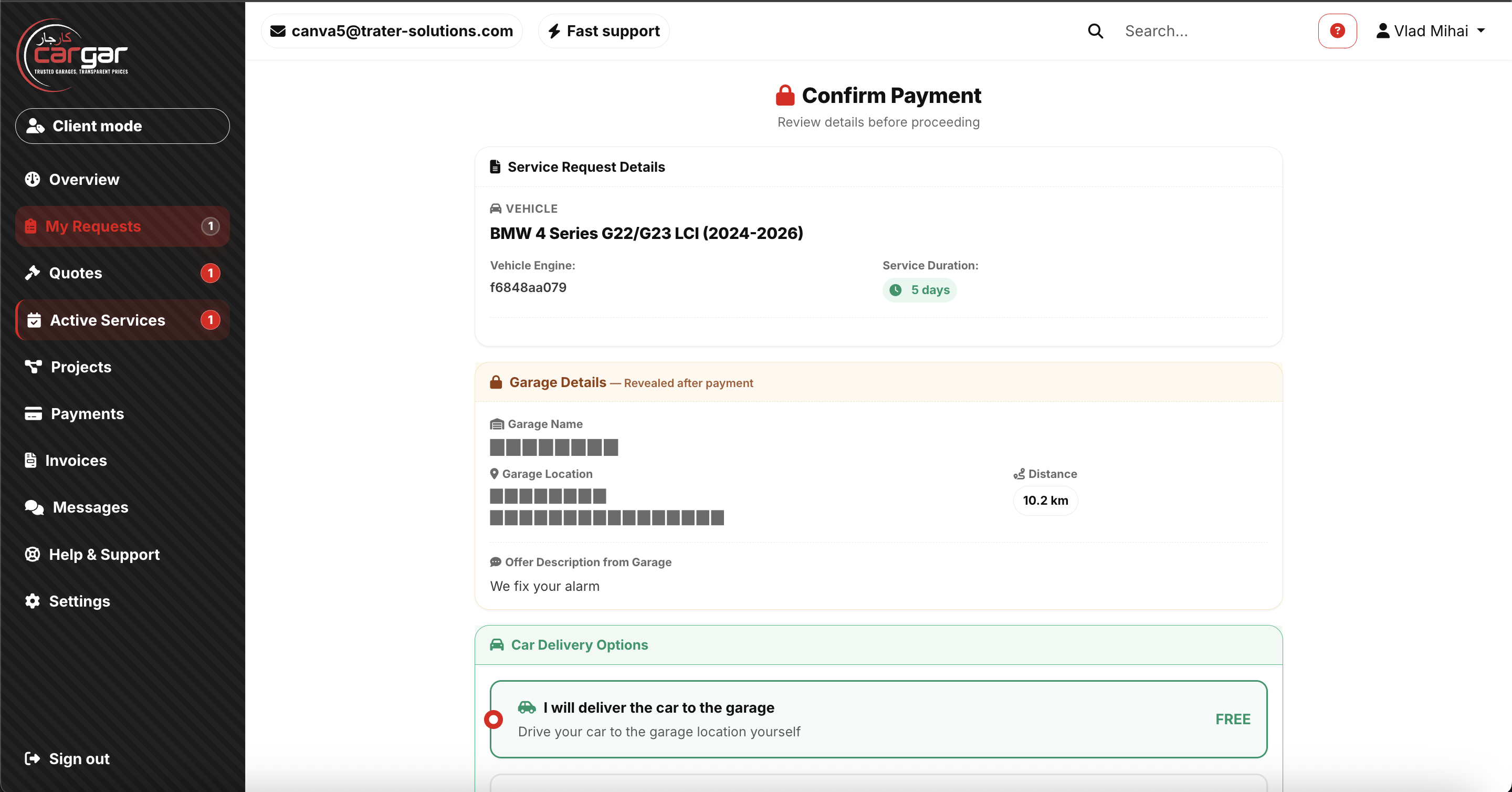1512x792 pixels.
Task: Click the Cargar logo in sidebar
Action: 72,55
